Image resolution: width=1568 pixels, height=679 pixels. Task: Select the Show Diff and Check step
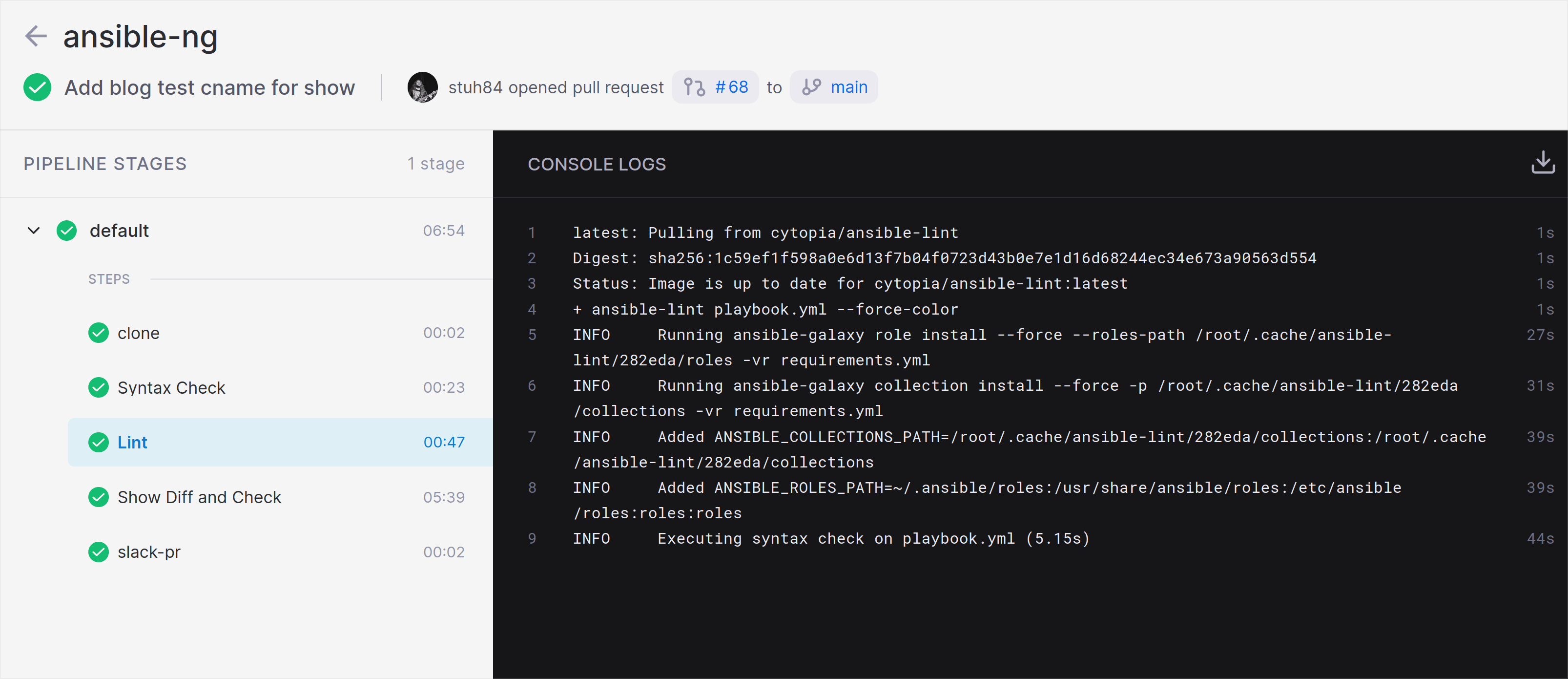[x=199, y=497]
